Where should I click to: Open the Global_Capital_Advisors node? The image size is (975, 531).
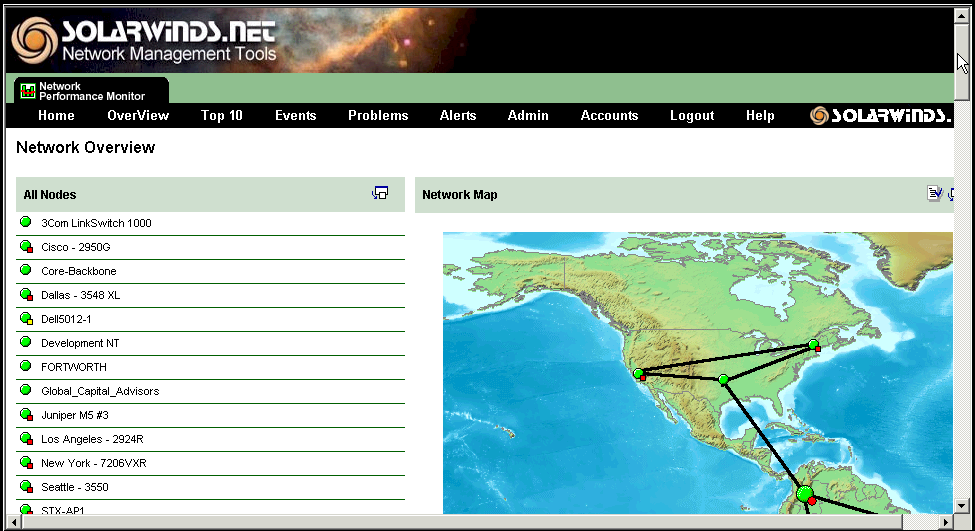coord(100,391)
